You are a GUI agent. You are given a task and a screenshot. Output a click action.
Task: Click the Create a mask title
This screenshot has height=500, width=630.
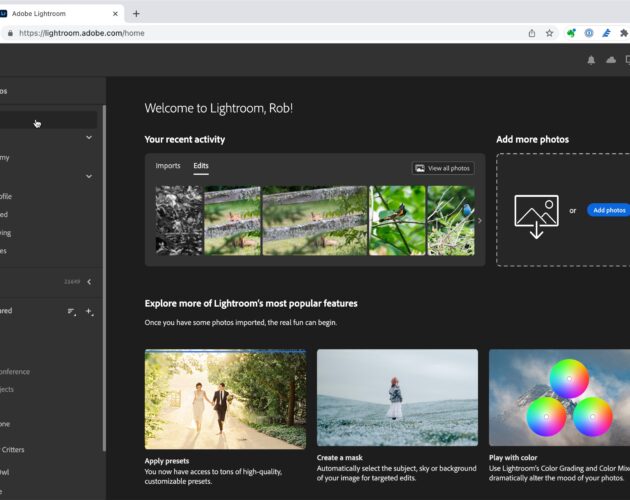tap(340, 457)
